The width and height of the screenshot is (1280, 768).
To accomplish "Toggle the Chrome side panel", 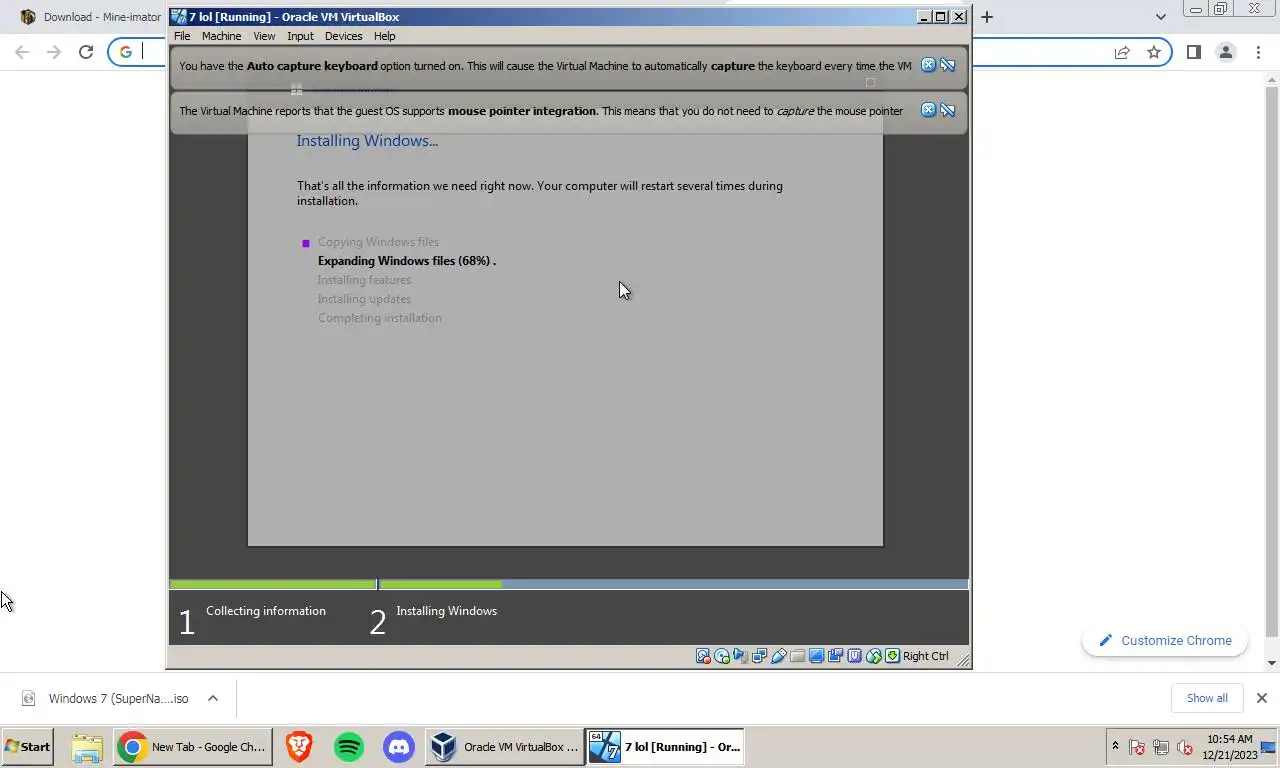I will click(x=1193, y=52).
